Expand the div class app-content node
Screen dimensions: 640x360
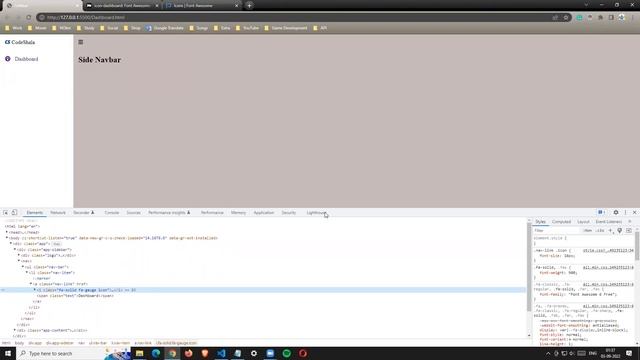[15, 330]
